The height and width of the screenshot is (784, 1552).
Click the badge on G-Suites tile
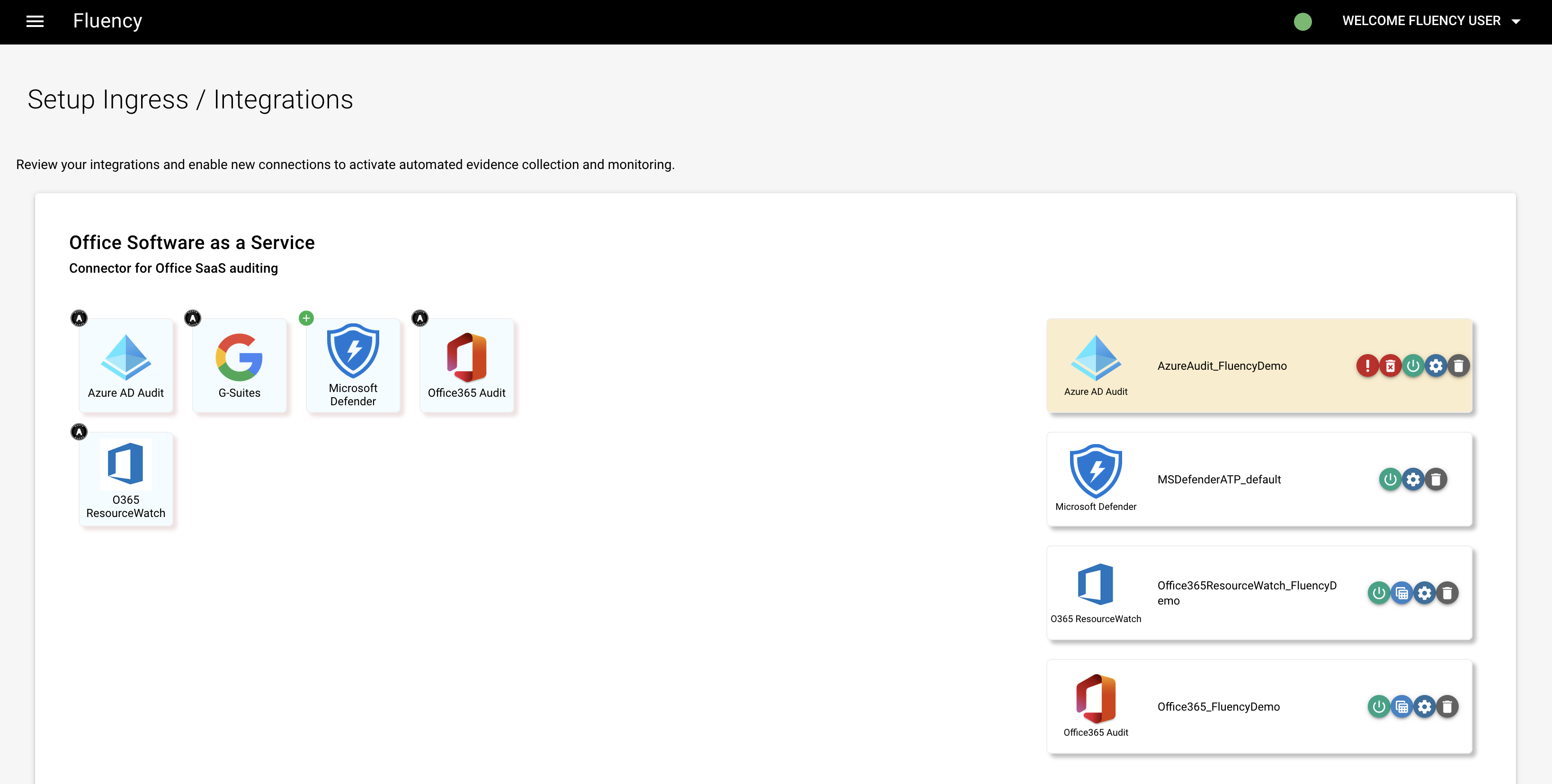[x=192, y=318]
